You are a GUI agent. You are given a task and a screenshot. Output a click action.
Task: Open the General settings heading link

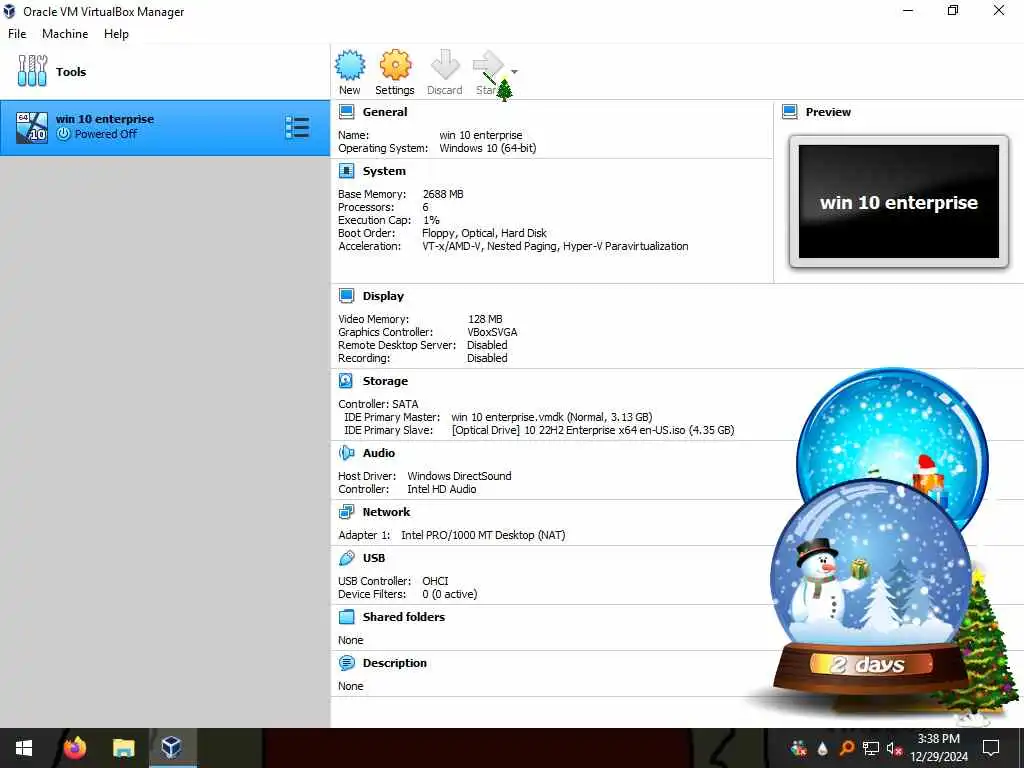pos(385,112)
